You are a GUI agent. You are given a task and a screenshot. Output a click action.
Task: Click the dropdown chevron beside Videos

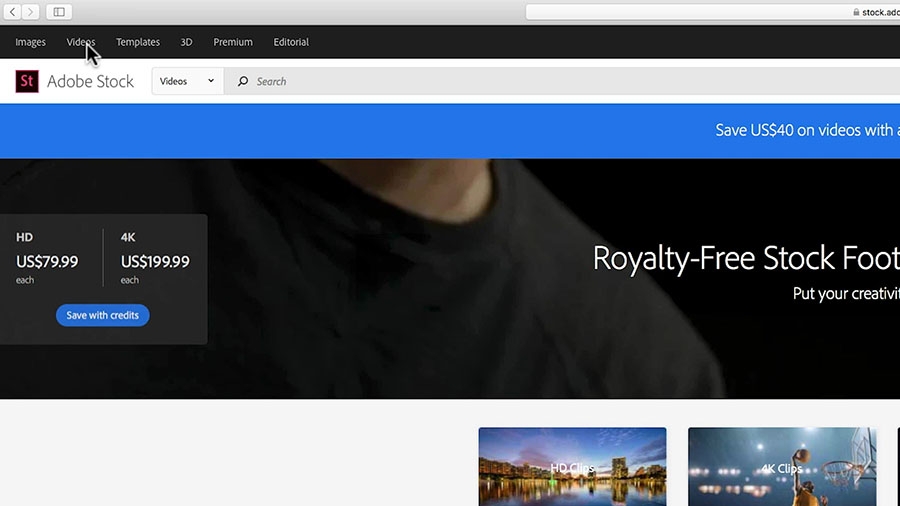coord(211,81)
